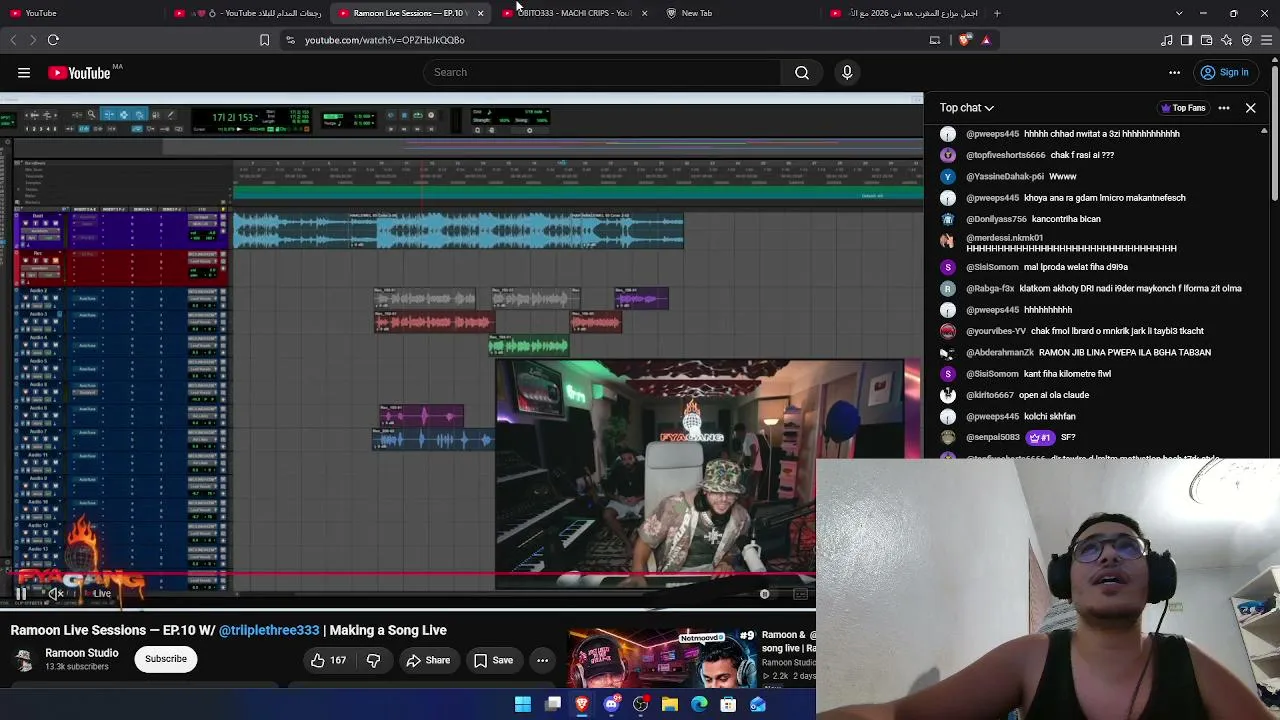Start voice search with the microphone icon
1280x720 pixels.
click(x=847, y=72)
